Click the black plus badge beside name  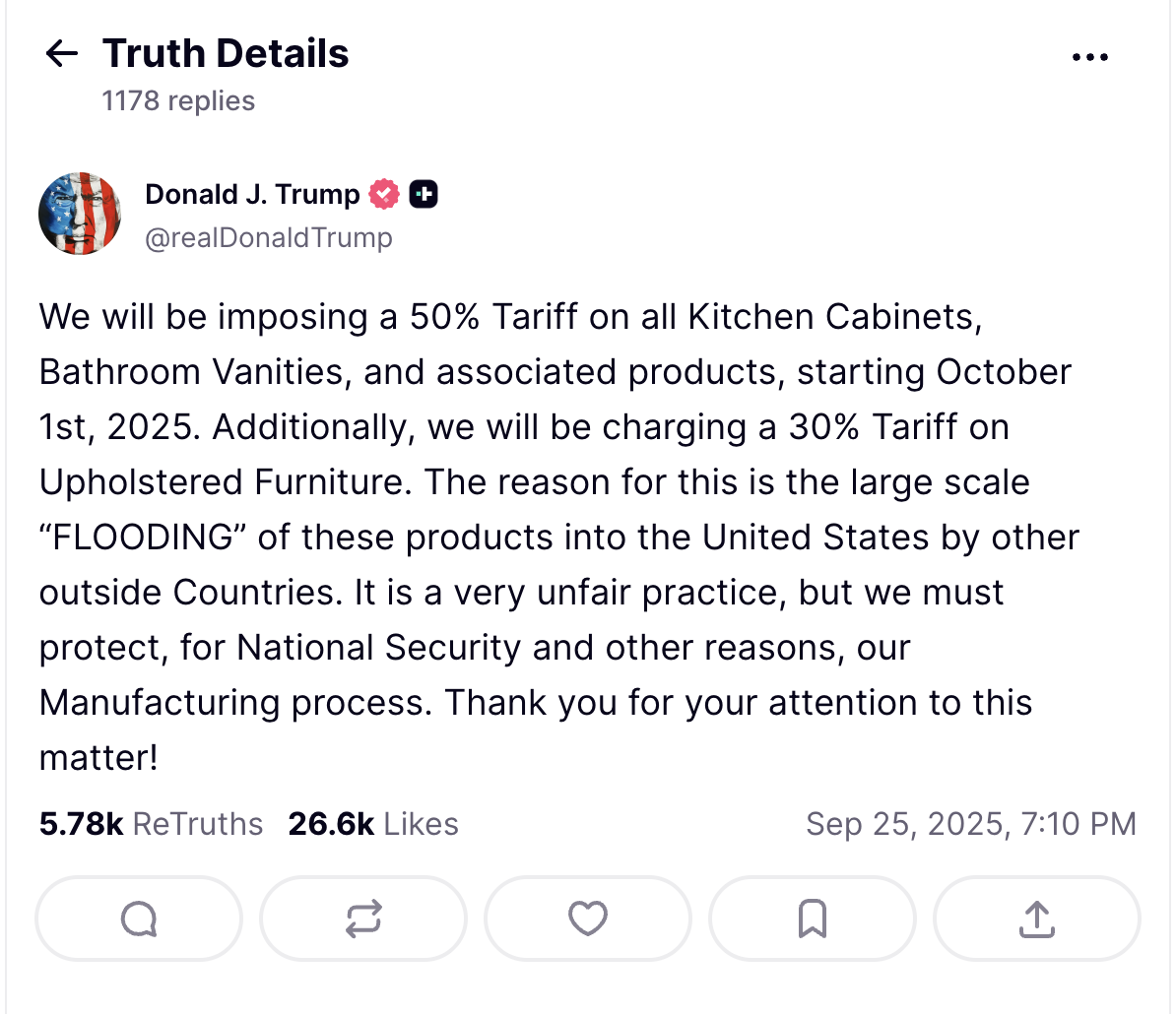pyautogui.click(x=424, y=195)
